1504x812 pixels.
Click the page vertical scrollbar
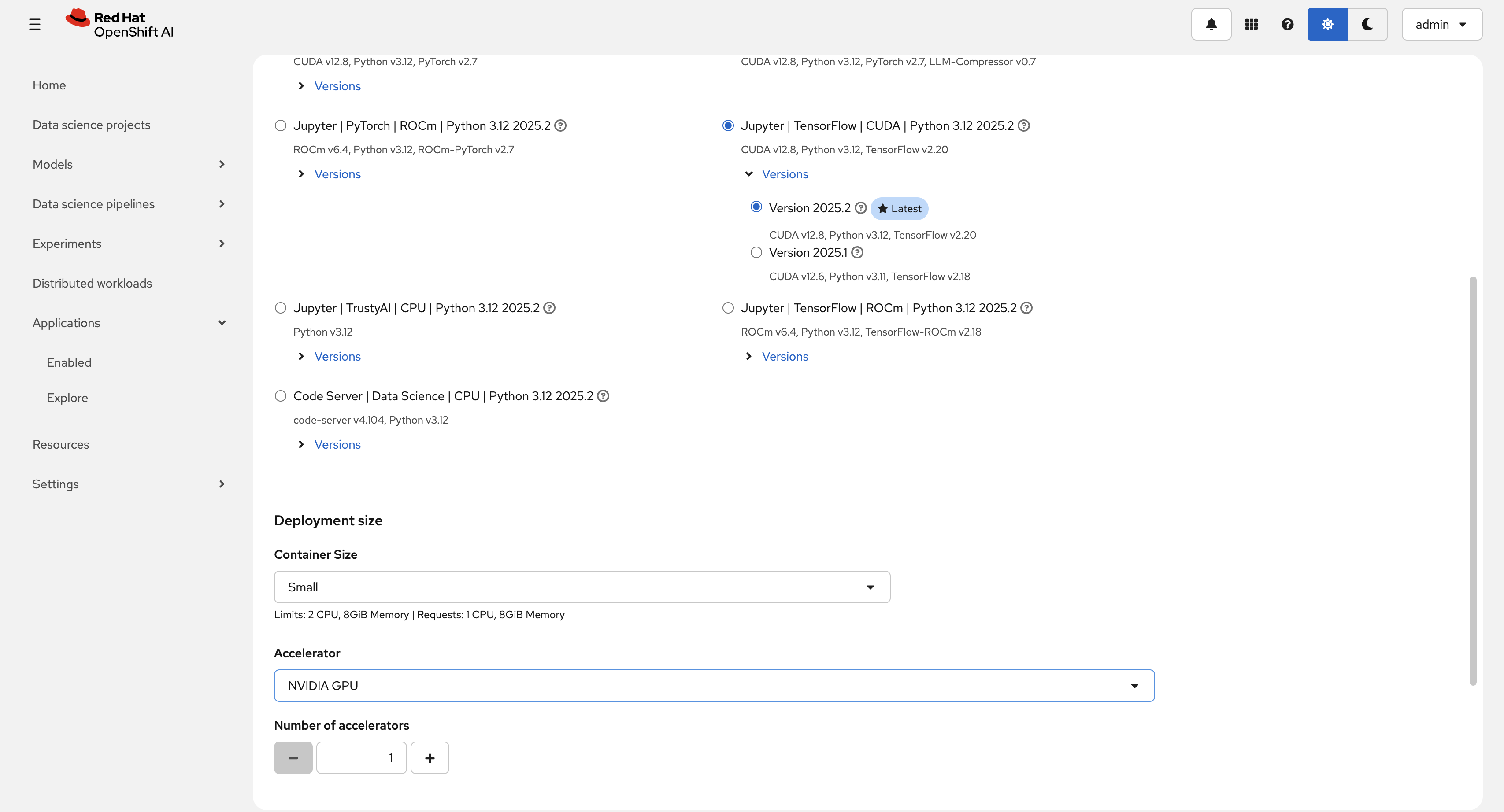1472,481
